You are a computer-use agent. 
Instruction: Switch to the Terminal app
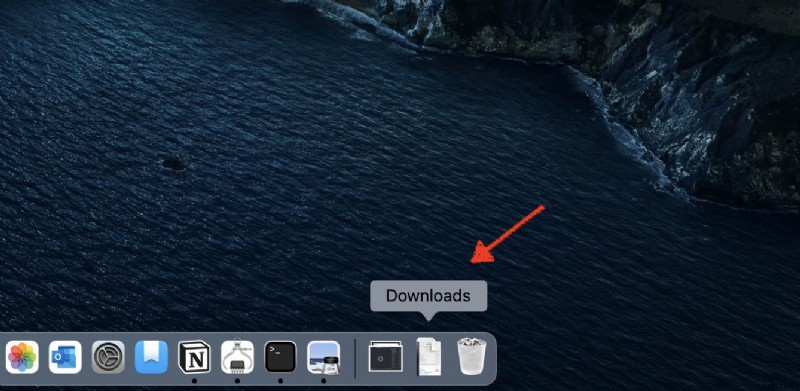point(281,357)
